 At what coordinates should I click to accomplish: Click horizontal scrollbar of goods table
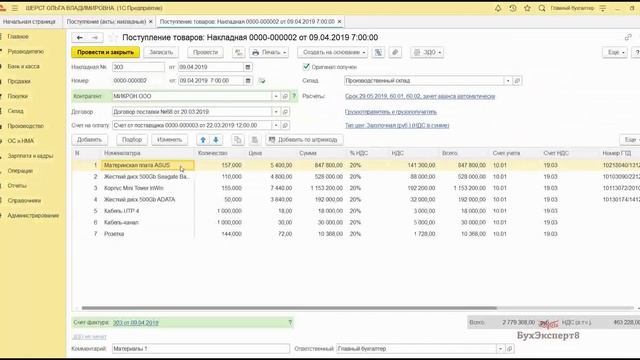[289, 308]
